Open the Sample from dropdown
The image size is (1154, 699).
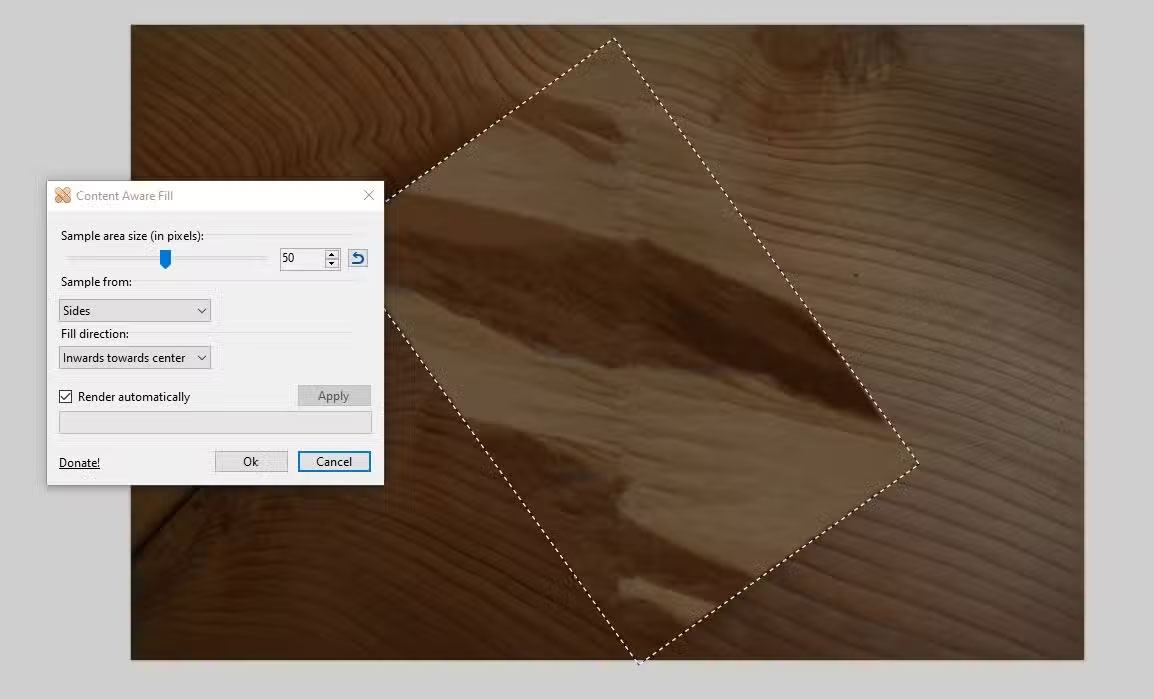tap(135, 311)
